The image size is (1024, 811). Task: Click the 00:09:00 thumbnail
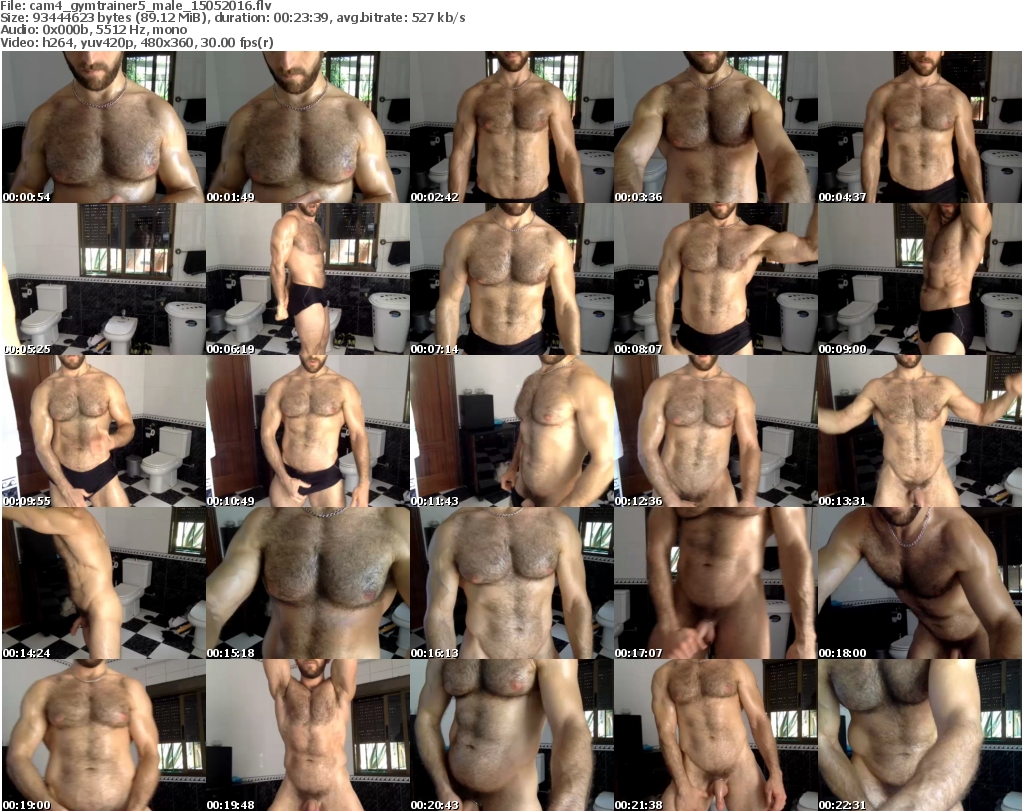(x=920, y=279)
